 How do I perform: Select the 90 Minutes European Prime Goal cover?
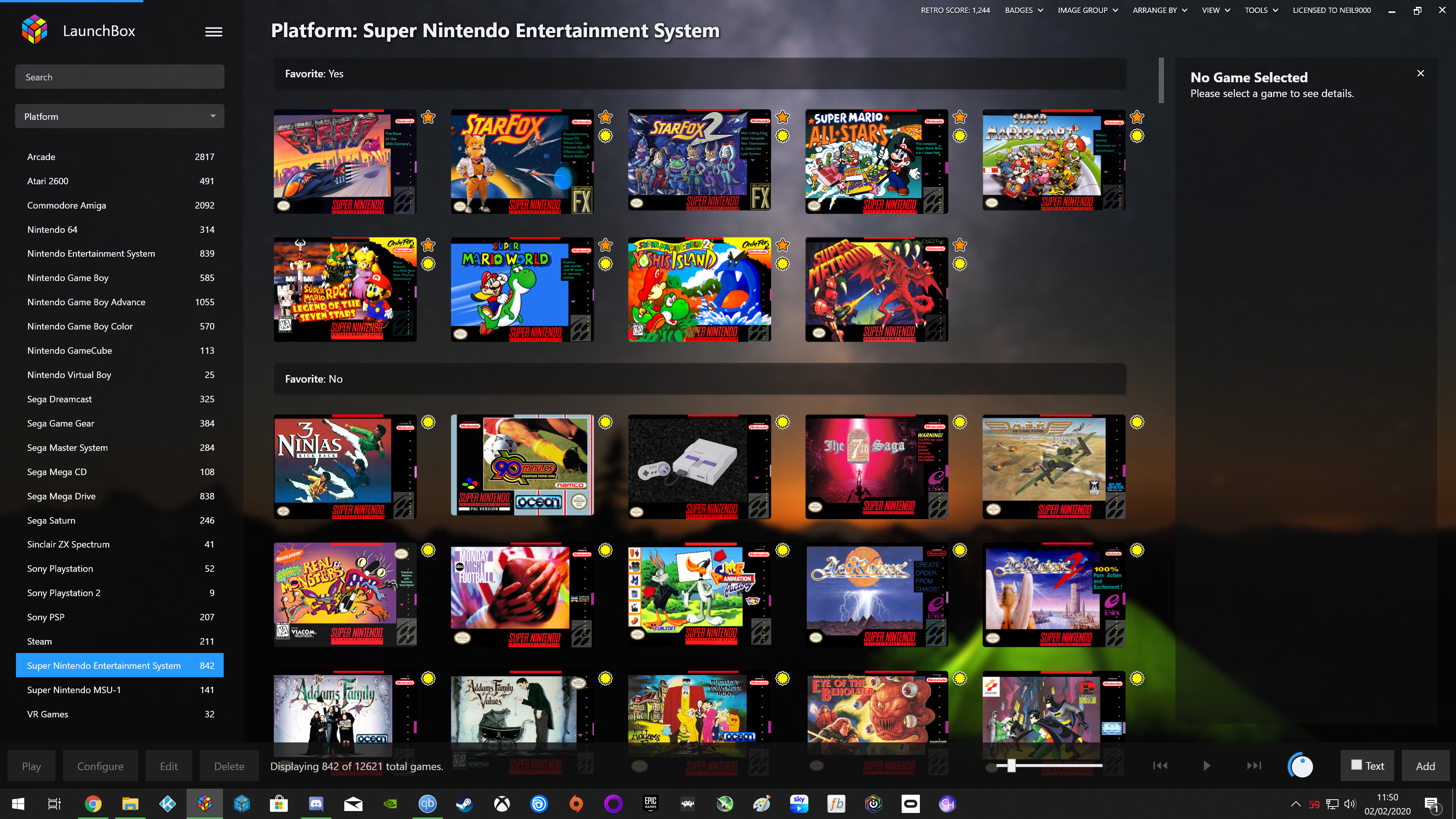coord(522,465)
